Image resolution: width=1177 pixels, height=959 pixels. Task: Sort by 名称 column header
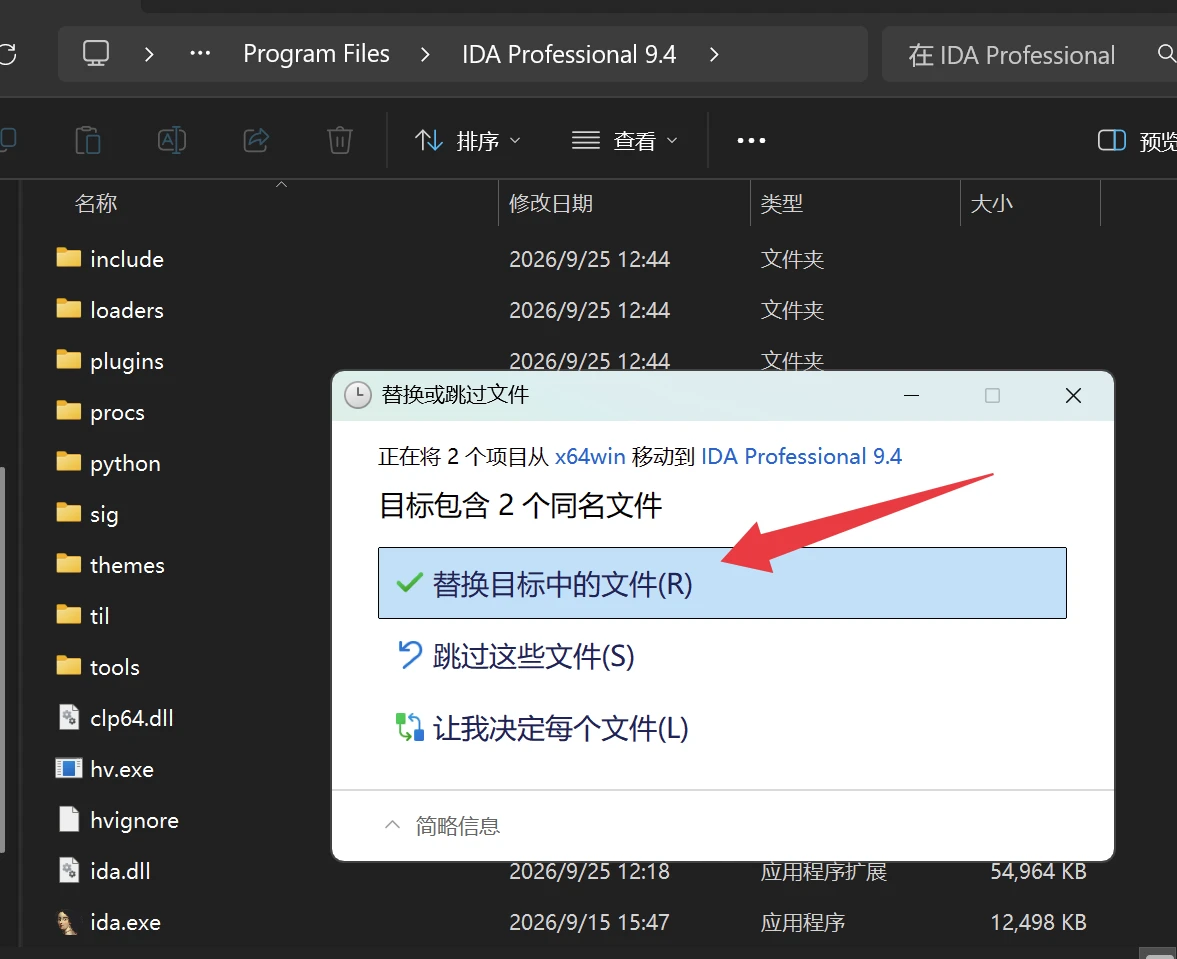click(95, 203)
